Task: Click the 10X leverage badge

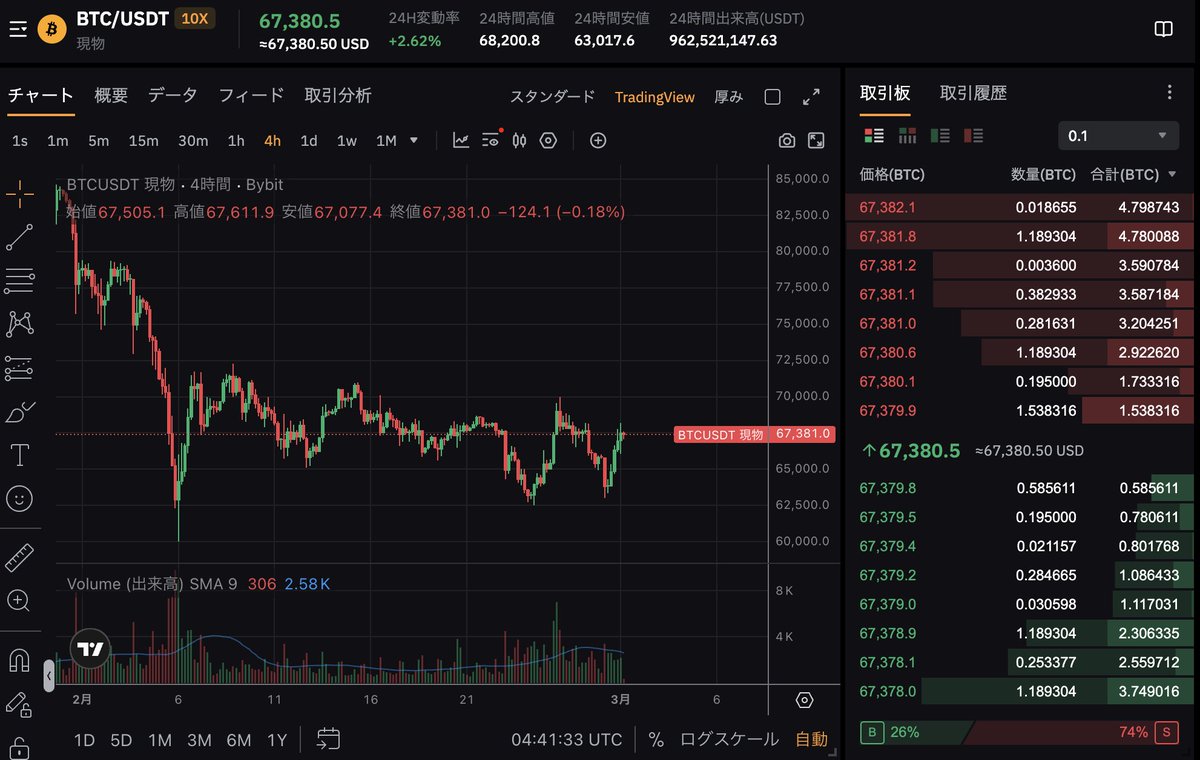Action: (194, 18)
